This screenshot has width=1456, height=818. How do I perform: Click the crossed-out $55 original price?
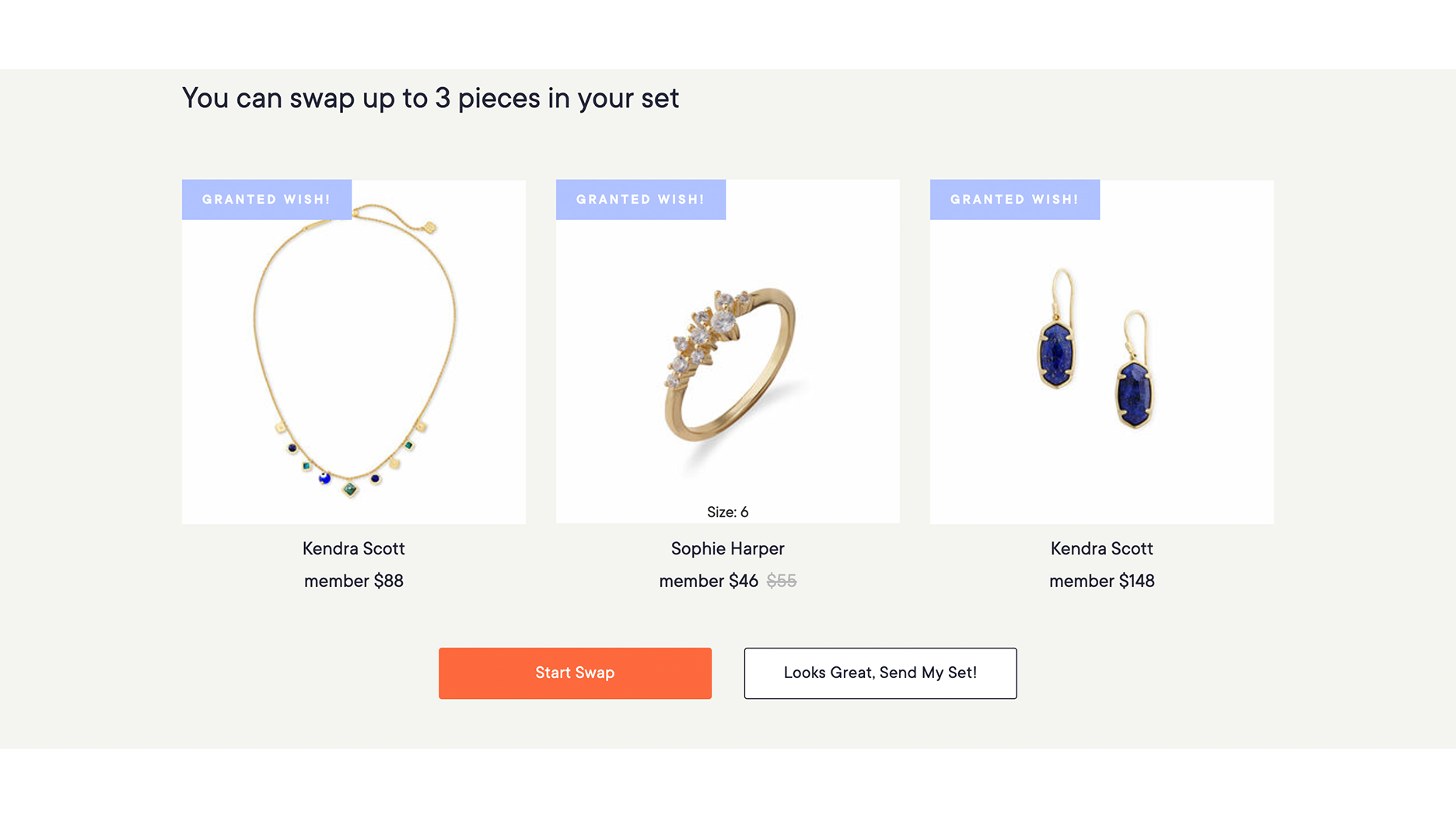pyautogui.click(x=782, y=582)
